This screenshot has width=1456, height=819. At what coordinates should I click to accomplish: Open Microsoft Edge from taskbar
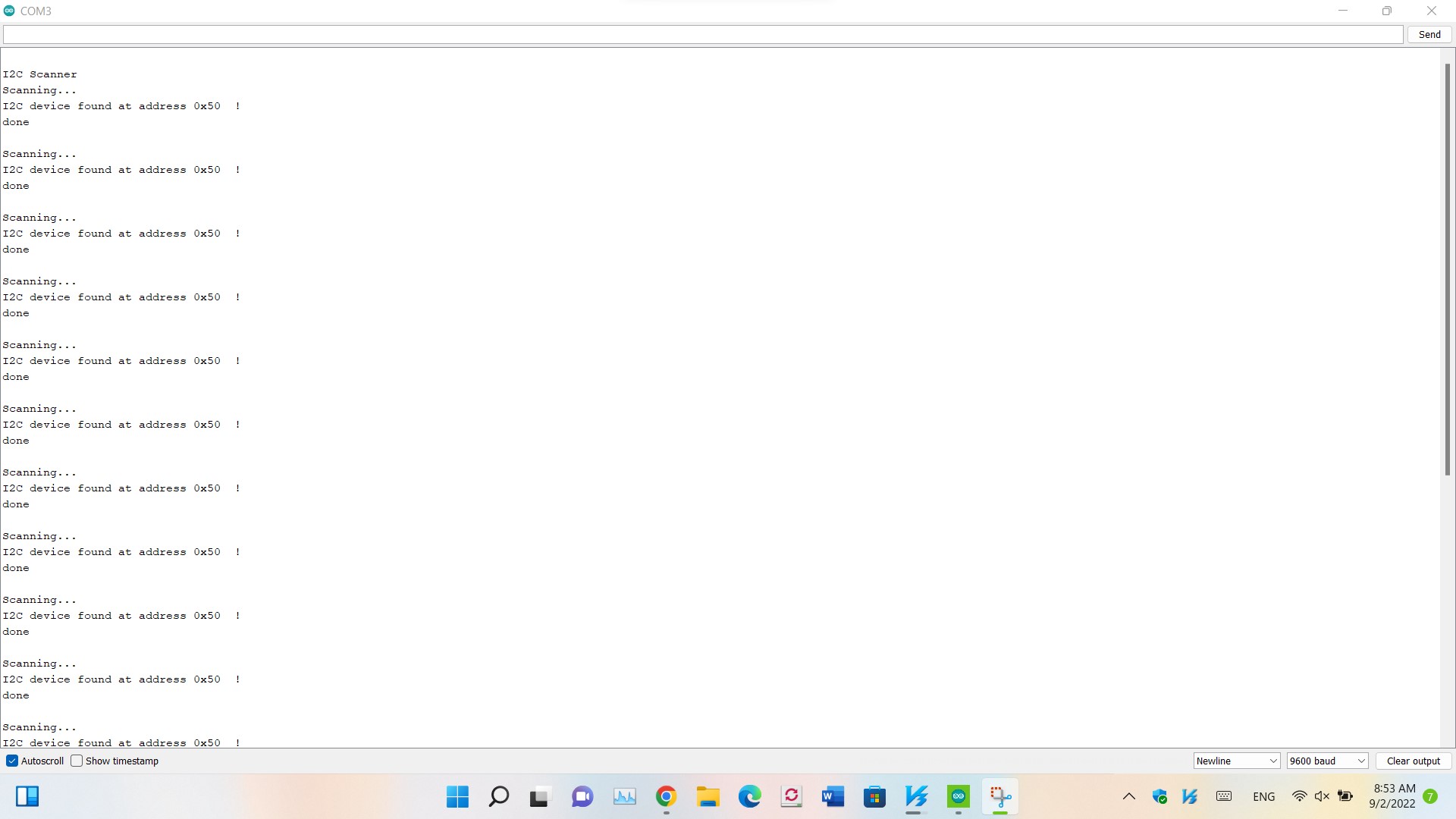tap(749, 796)
